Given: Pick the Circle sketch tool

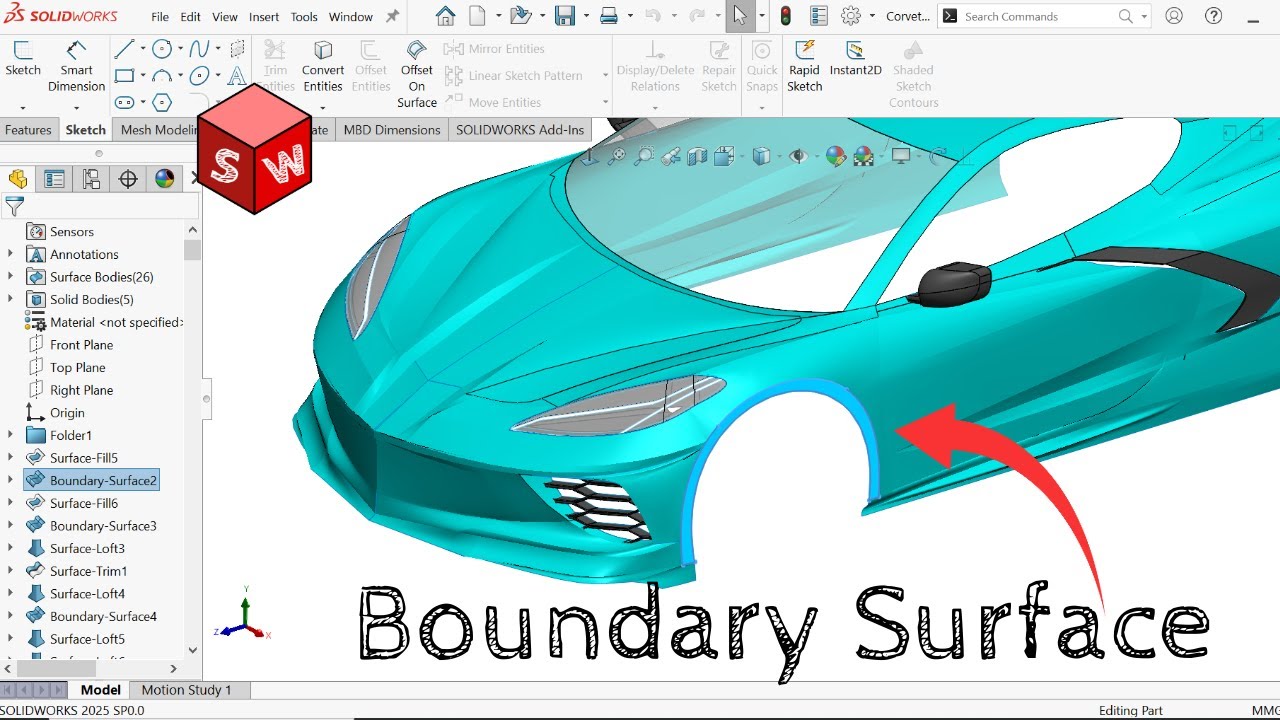Looking at the screenshot, I should tap(162, 49).
